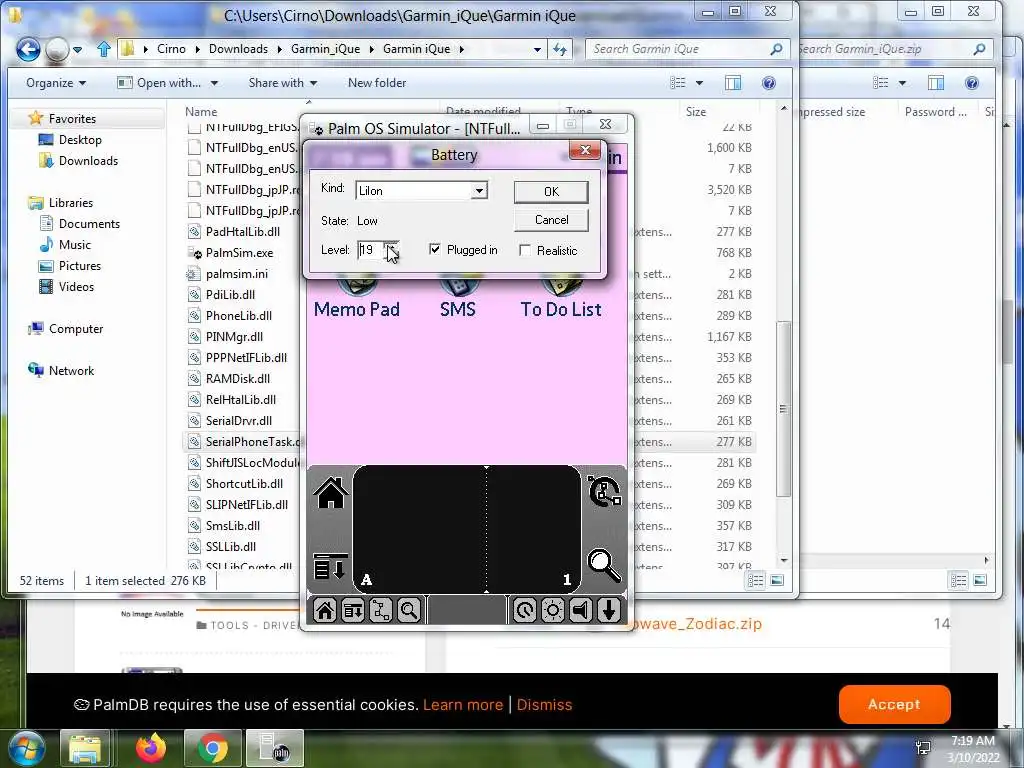Accept the PalmDB cookies

pos(894,704)
